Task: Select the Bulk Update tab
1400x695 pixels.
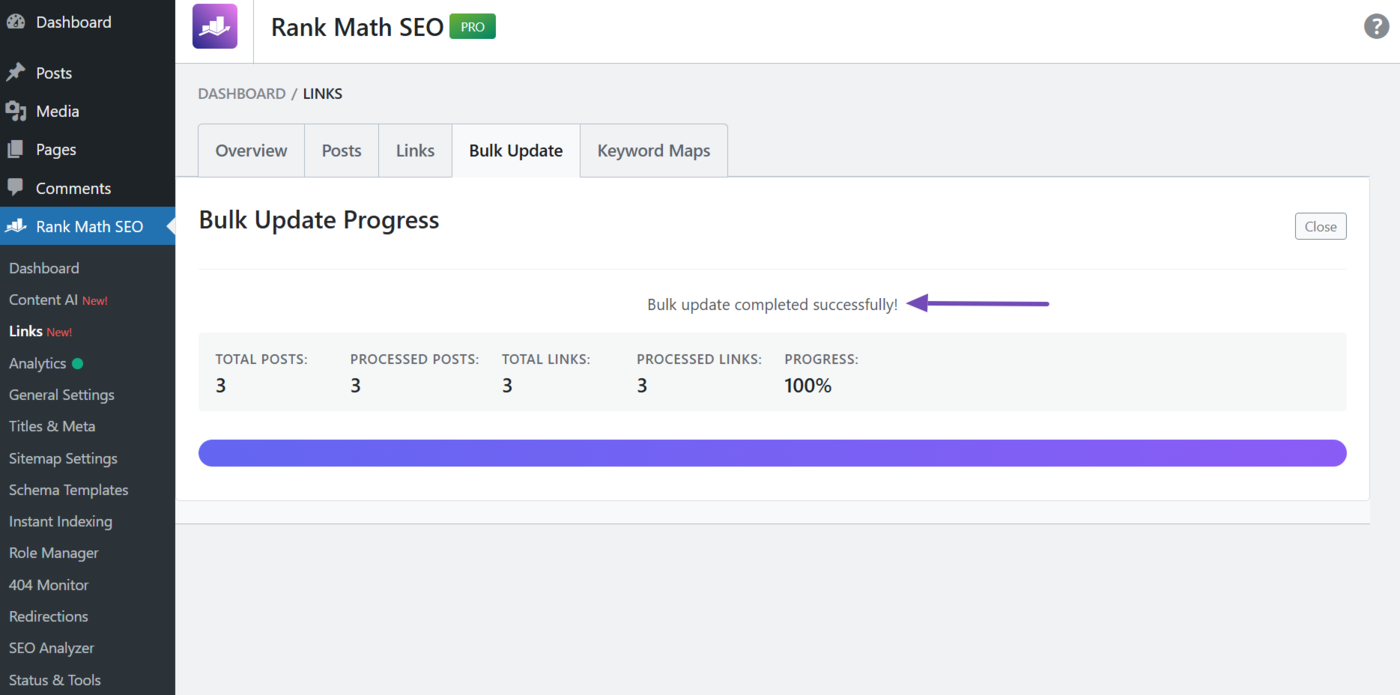Action: pos(515,150)
